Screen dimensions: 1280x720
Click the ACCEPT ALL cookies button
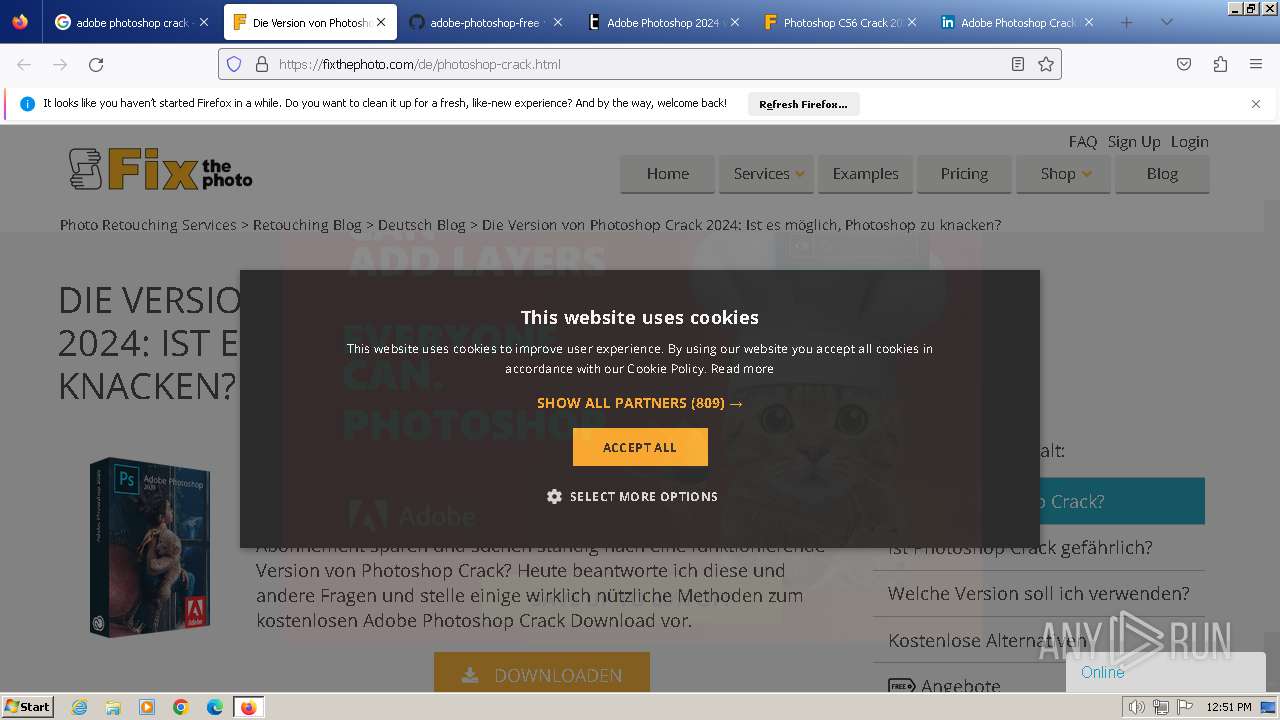click(x=640, y=447)
